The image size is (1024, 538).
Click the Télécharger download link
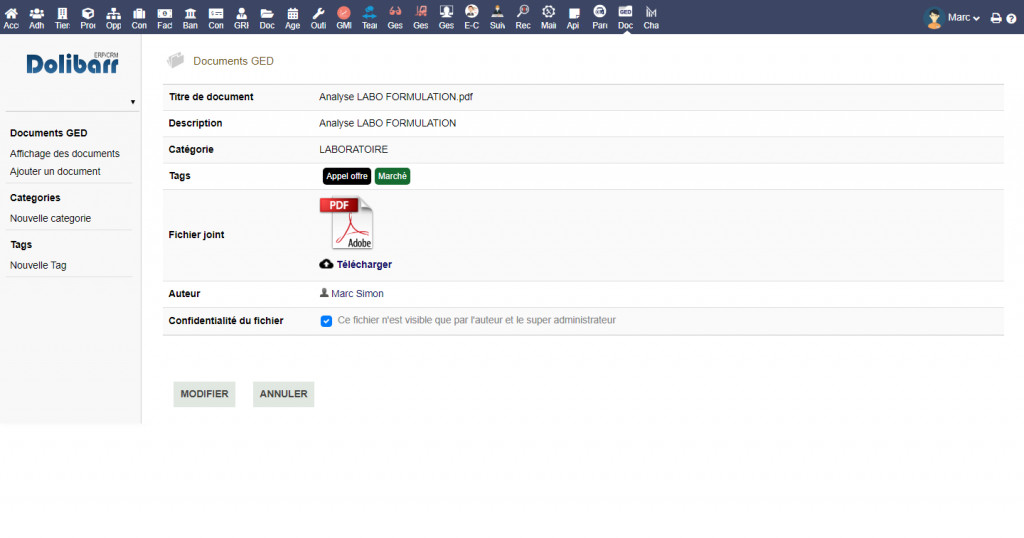(x=364, y=264)
